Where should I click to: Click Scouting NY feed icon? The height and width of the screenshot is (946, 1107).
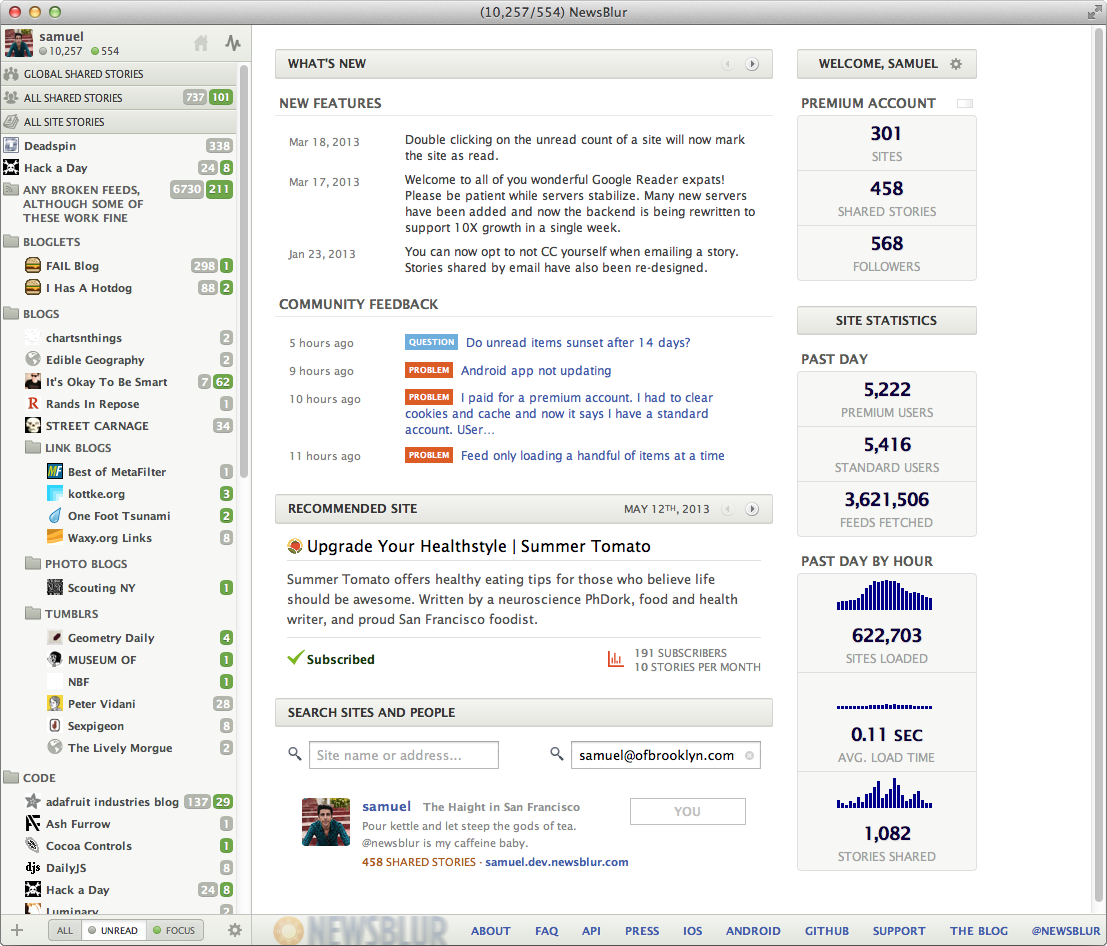tap(54, 587)
